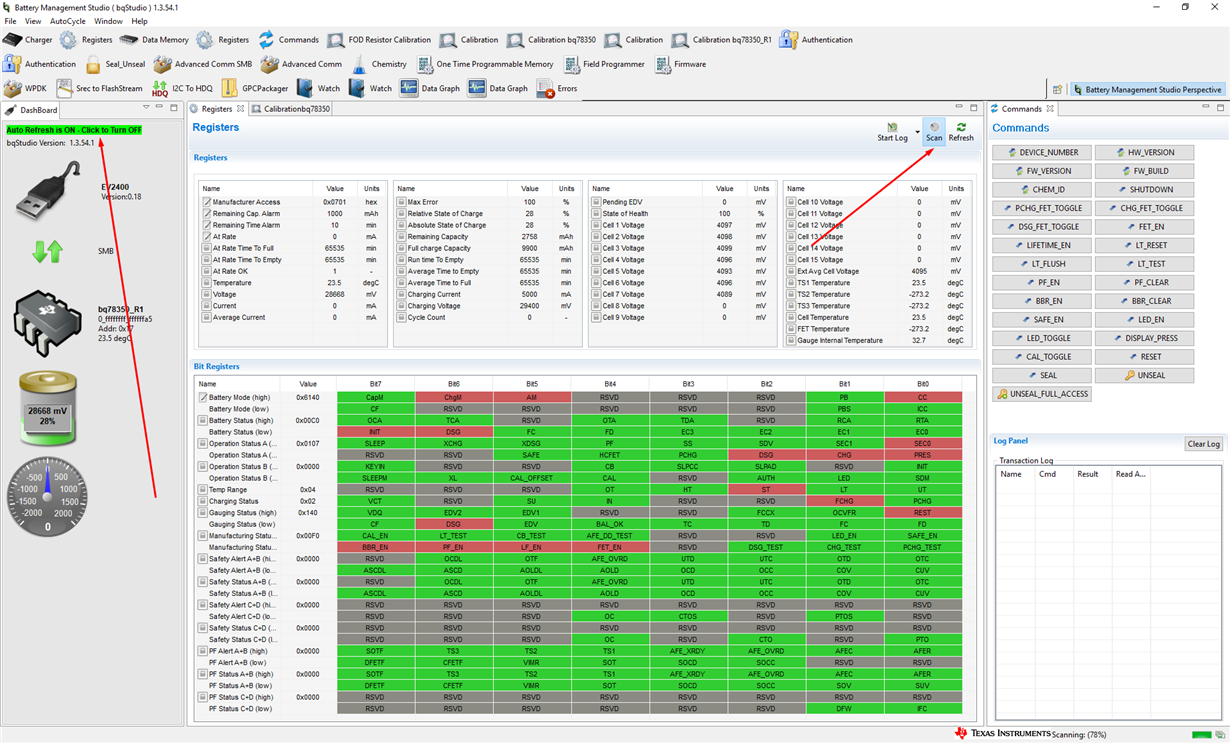Open the WPDK tool
Viewport: 1230px width, 743px height.
click(25, 88)
